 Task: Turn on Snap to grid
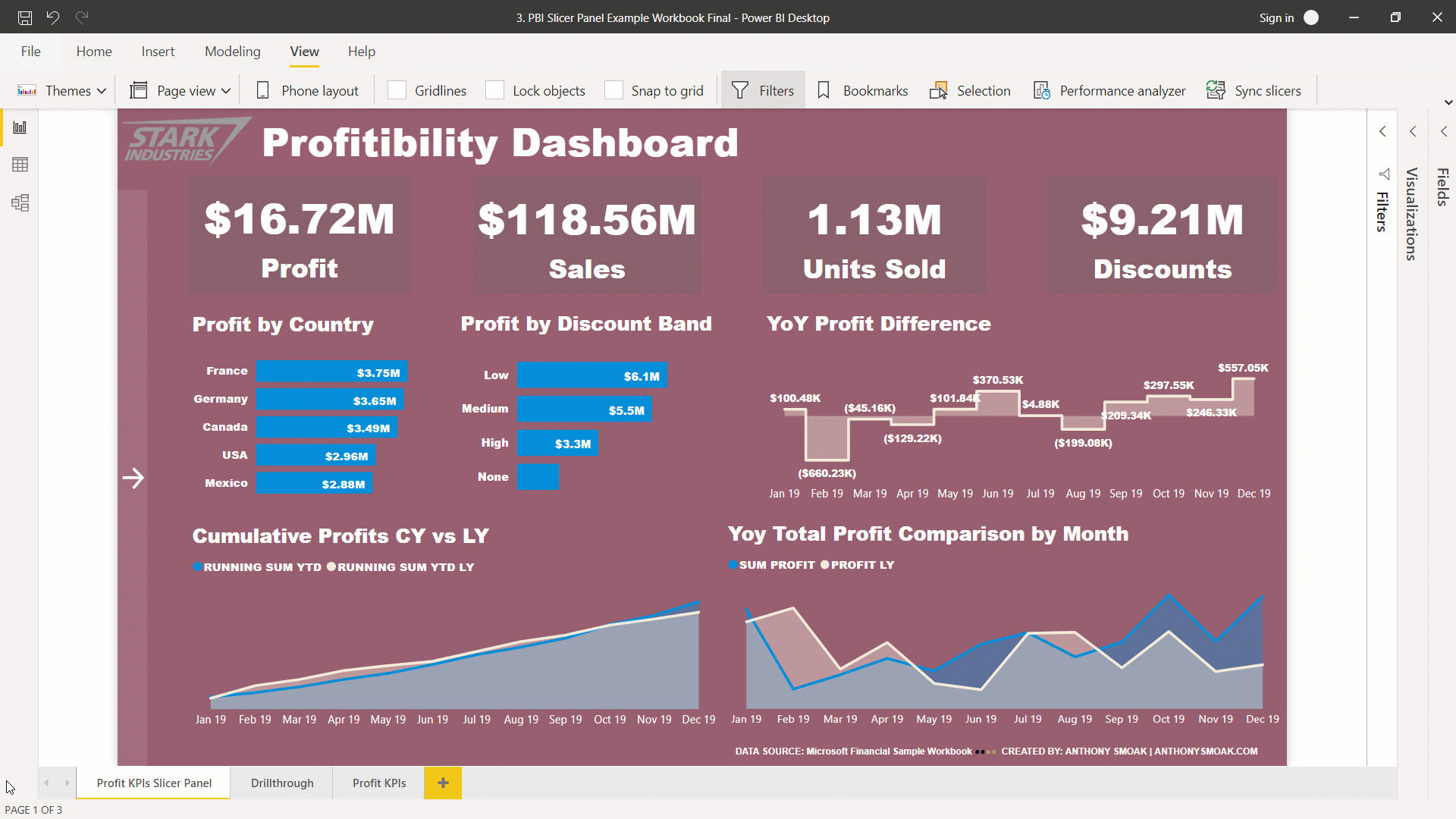tap(614, 89)
